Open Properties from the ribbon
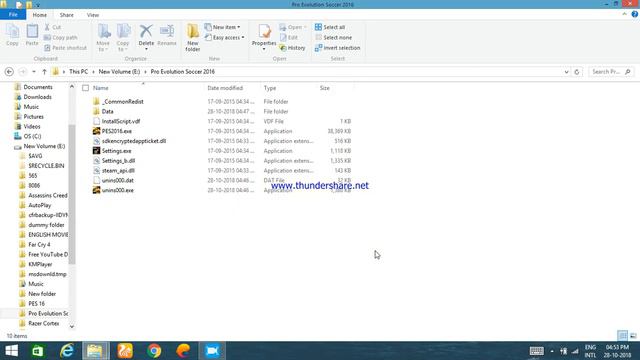640x360 pixels. coord(264,37)
